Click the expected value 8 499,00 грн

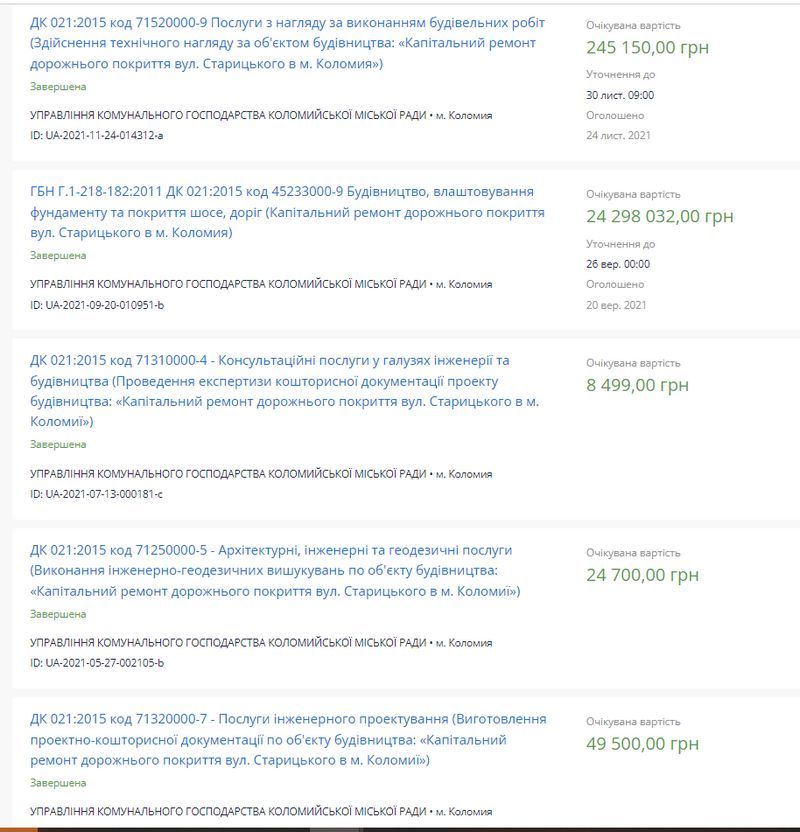click(637, 385)
